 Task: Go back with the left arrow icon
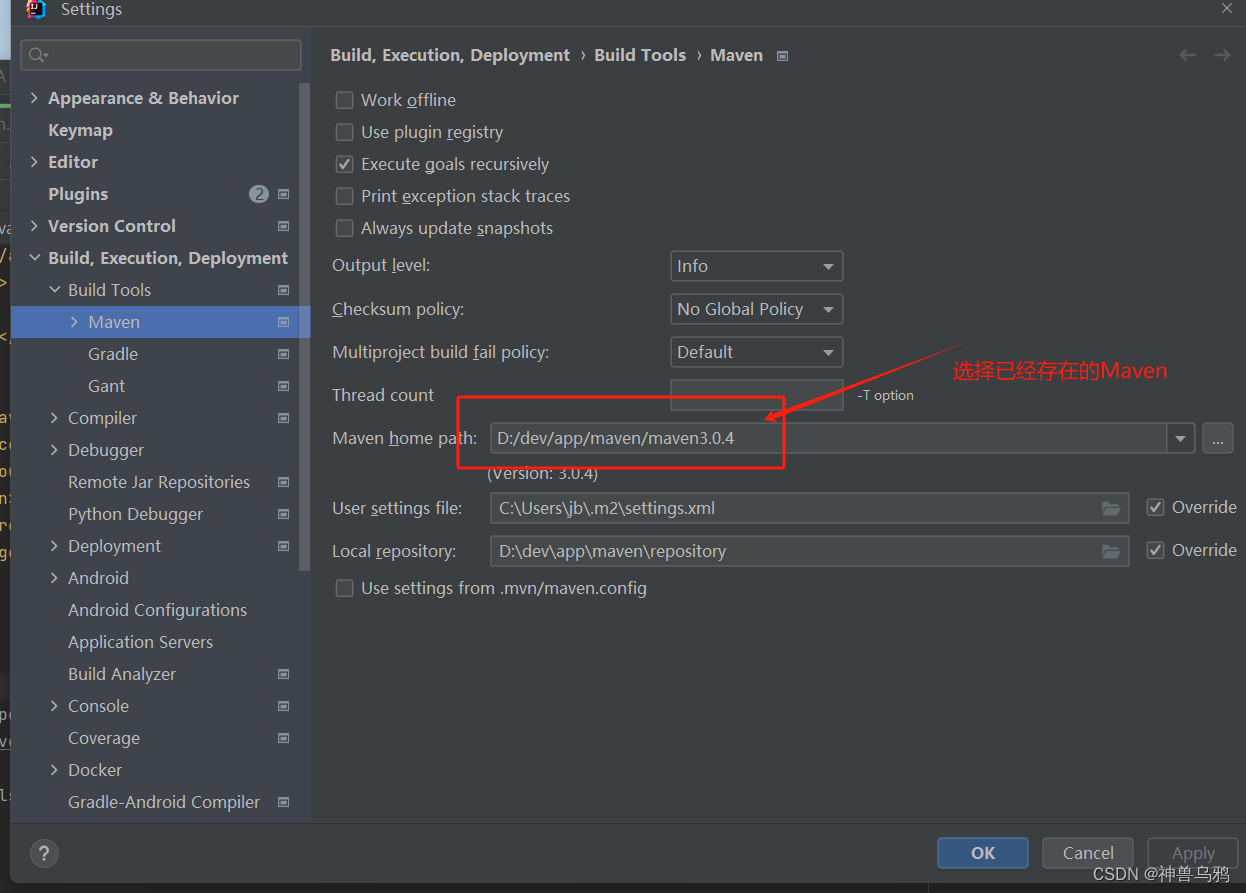pos(1188,55)
